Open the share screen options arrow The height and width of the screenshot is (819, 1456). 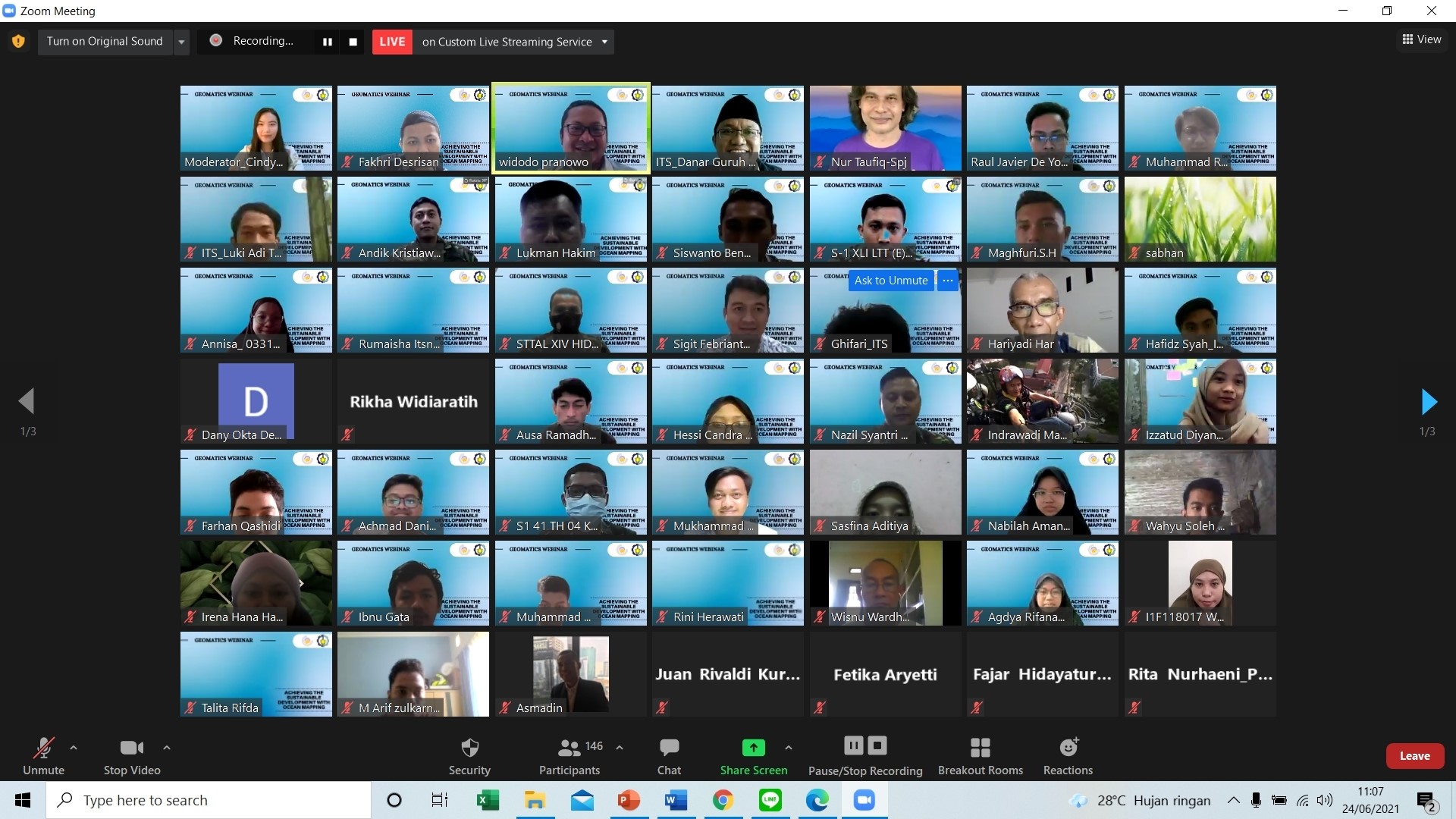coord(789,748)
